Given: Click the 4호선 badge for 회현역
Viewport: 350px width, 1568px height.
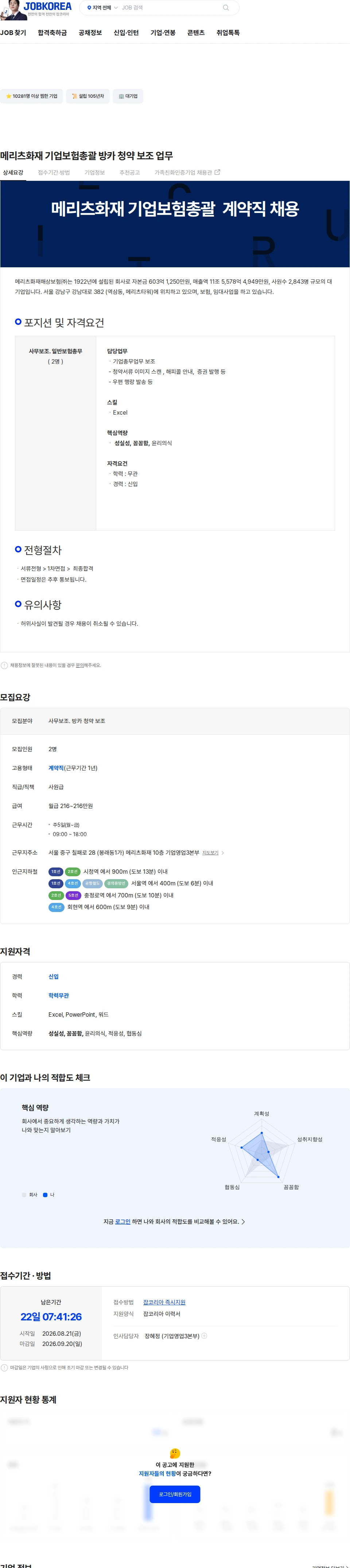Looking at the screenshot, I should pos(56,907).
